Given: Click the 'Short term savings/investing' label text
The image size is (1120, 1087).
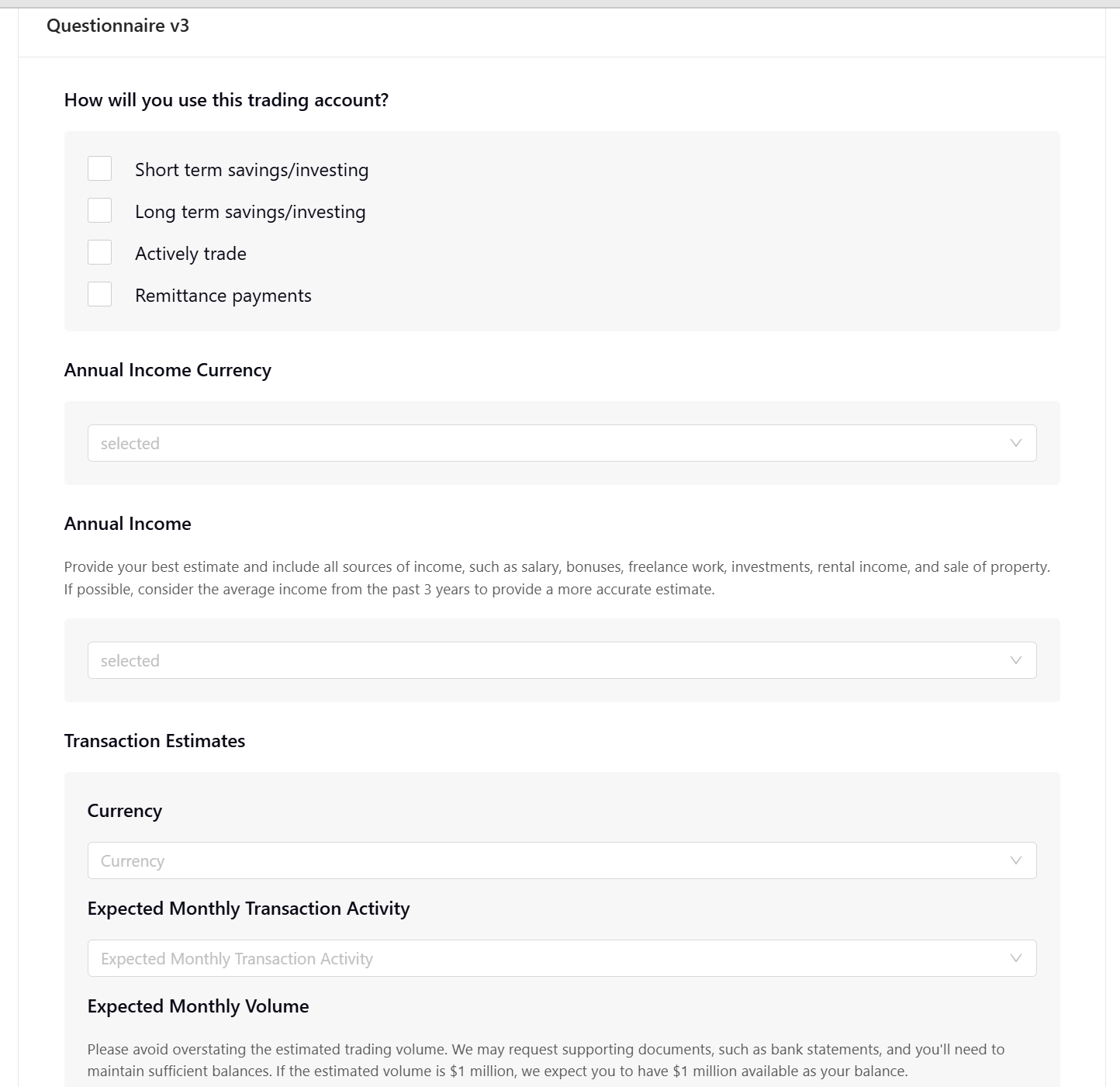Looking at the screenshot, I should (x=251, y=170).
